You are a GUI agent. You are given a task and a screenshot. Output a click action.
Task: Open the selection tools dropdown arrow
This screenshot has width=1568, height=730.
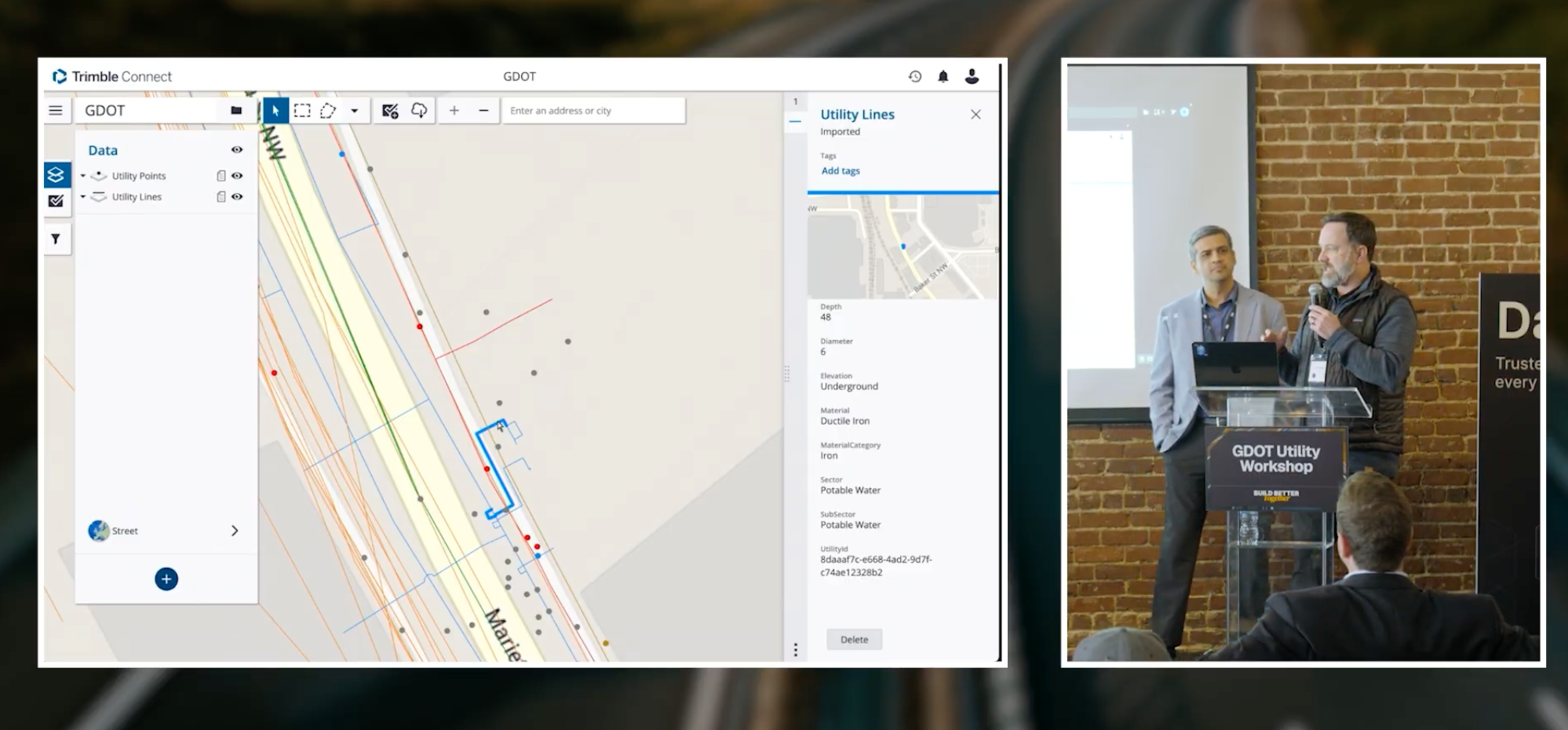(355, 111)
